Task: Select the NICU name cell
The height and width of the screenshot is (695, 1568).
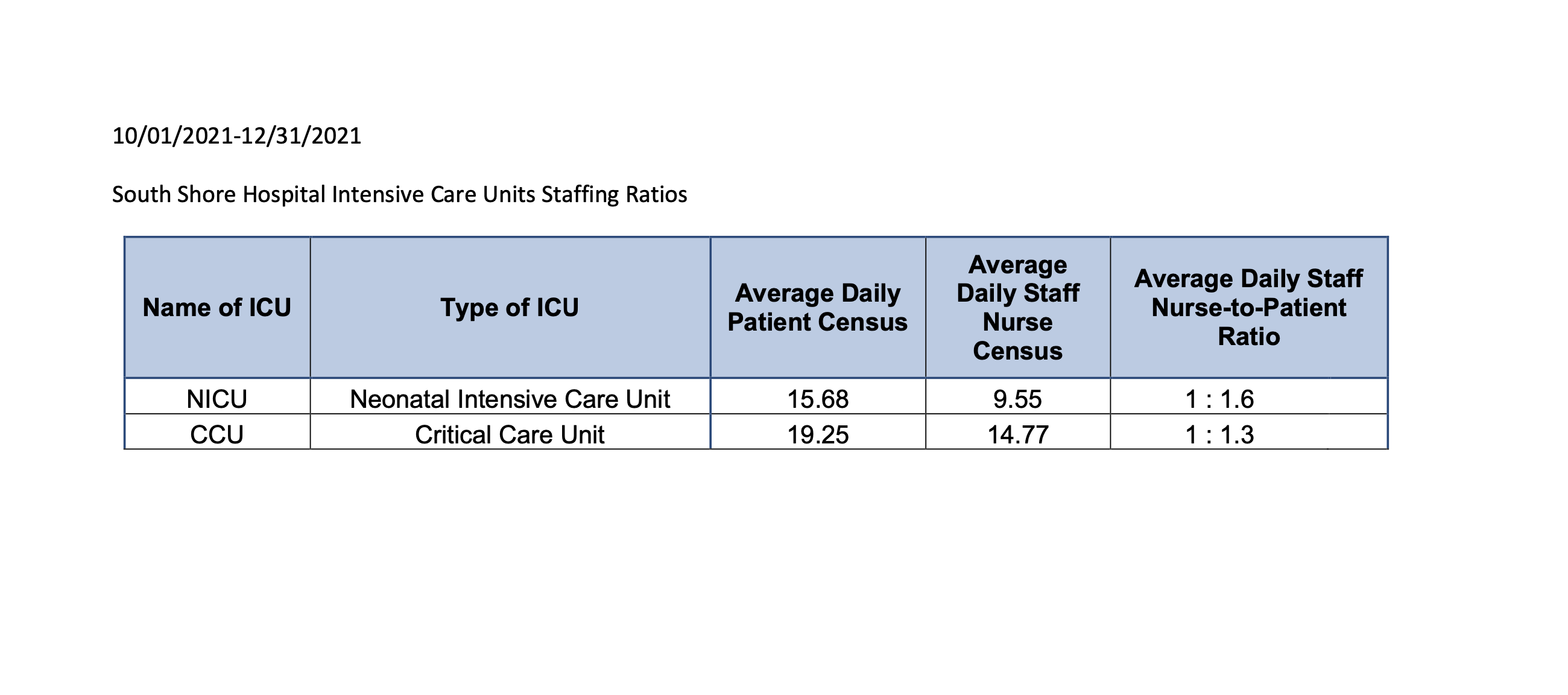Action: coord(217,399)
